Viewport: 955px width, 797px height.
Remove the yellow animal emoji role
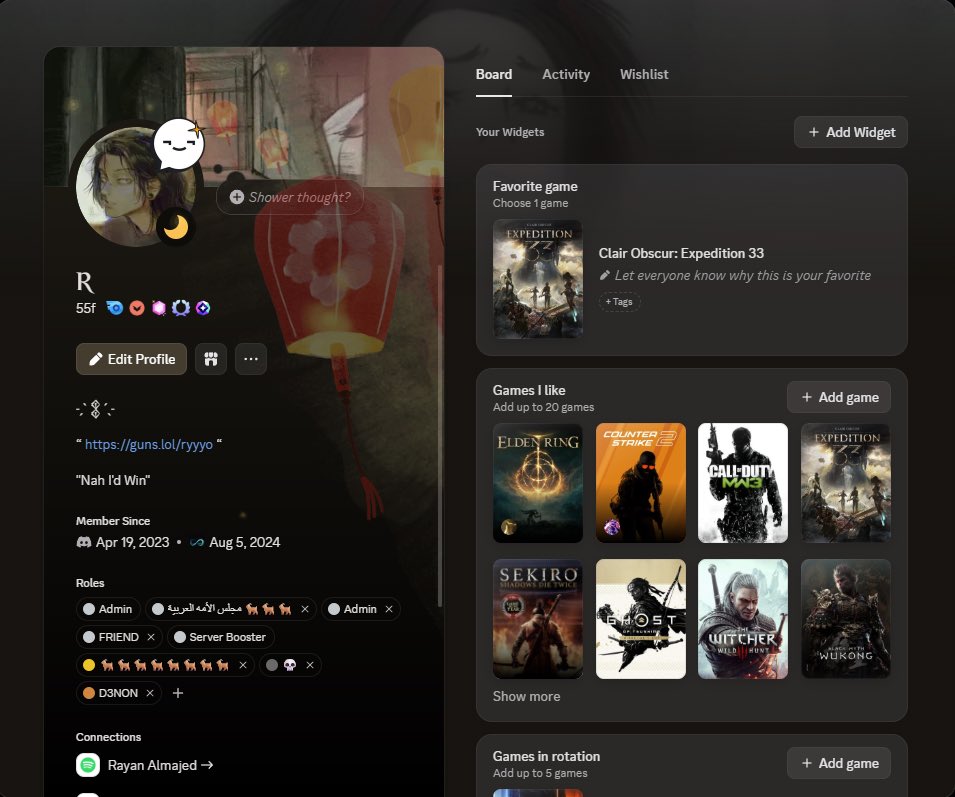(243, 665)
